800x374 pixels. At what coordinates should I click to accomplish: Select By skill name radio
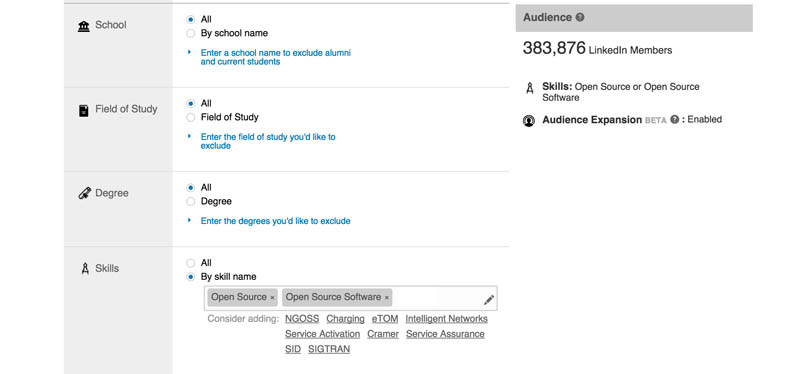(x=191, y=277)
